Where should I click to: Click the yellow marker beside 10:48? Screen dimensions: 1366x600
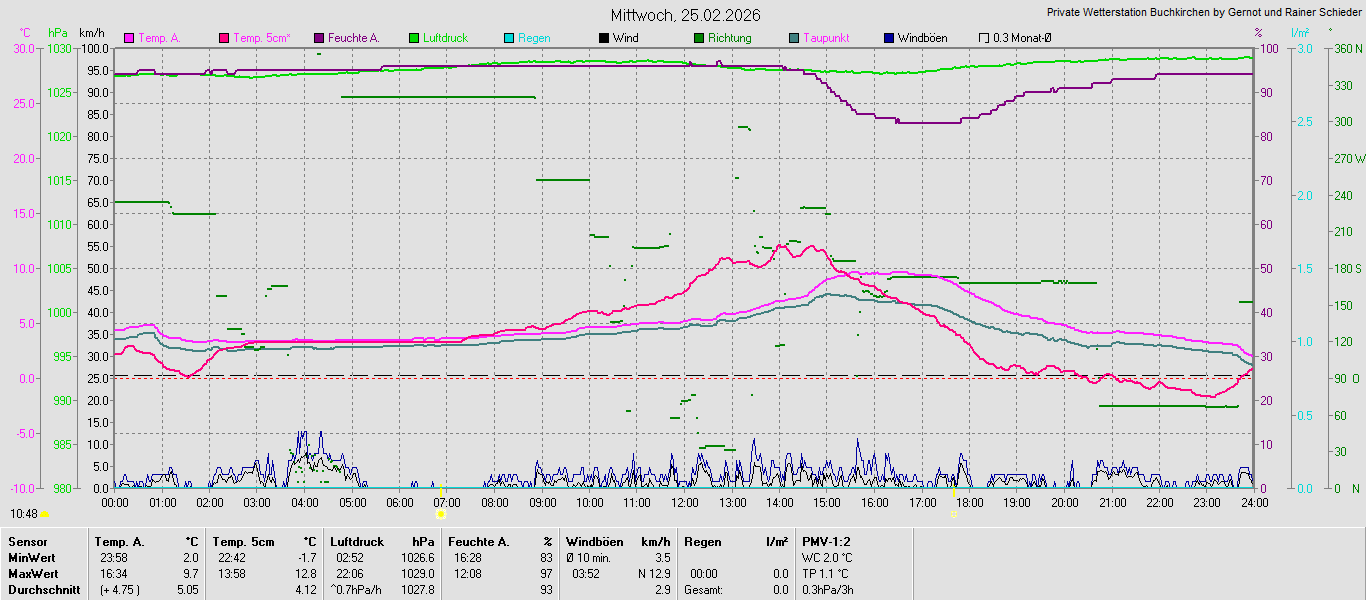(44, 514)
